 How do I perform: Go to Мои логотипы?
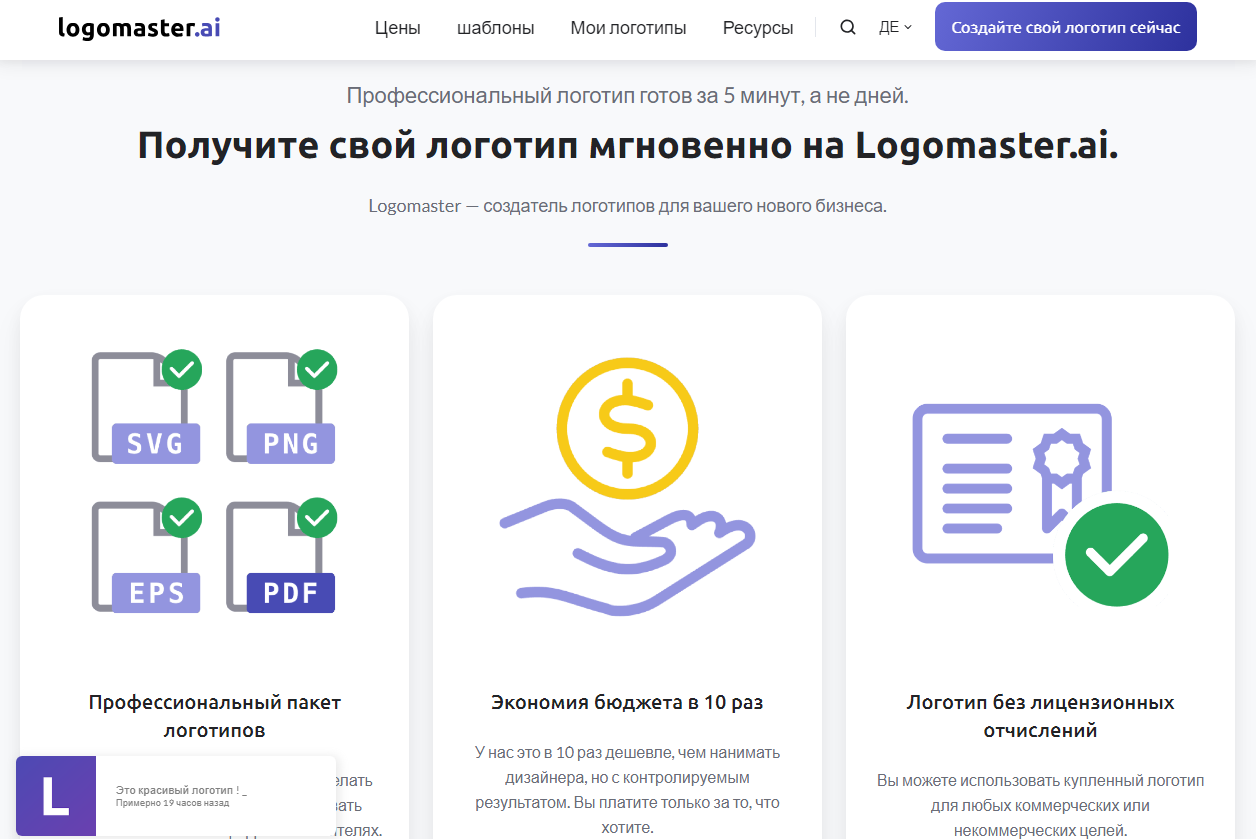628,28
